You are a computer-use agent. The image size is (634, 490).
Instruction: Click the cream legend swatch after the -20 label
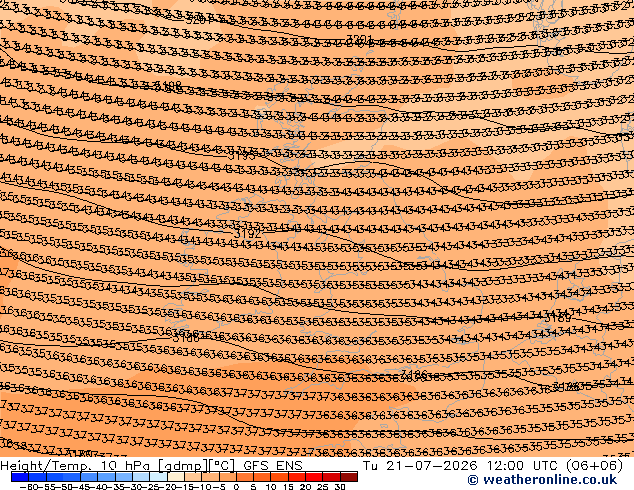pos(176,477)
